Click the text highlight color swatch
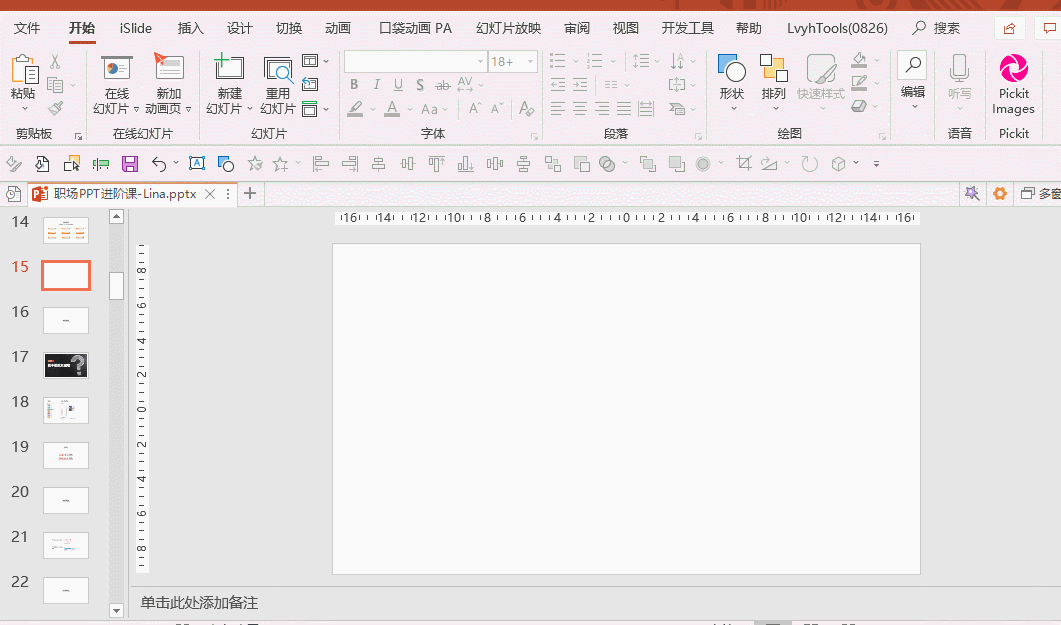1061x625 pixels. [x=355, y=108]
